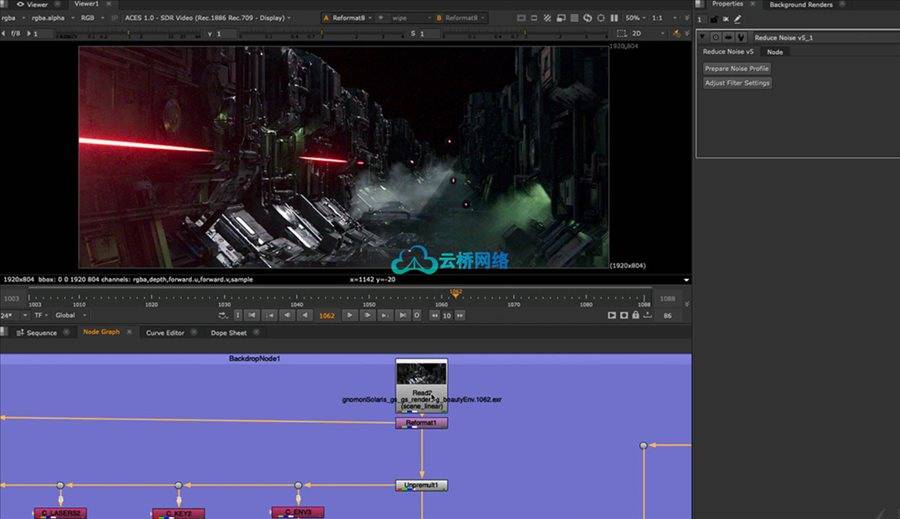The width and height of the screenshot is (900, 519).
Task: Pause the viewer update button
Action: (615, 17)
